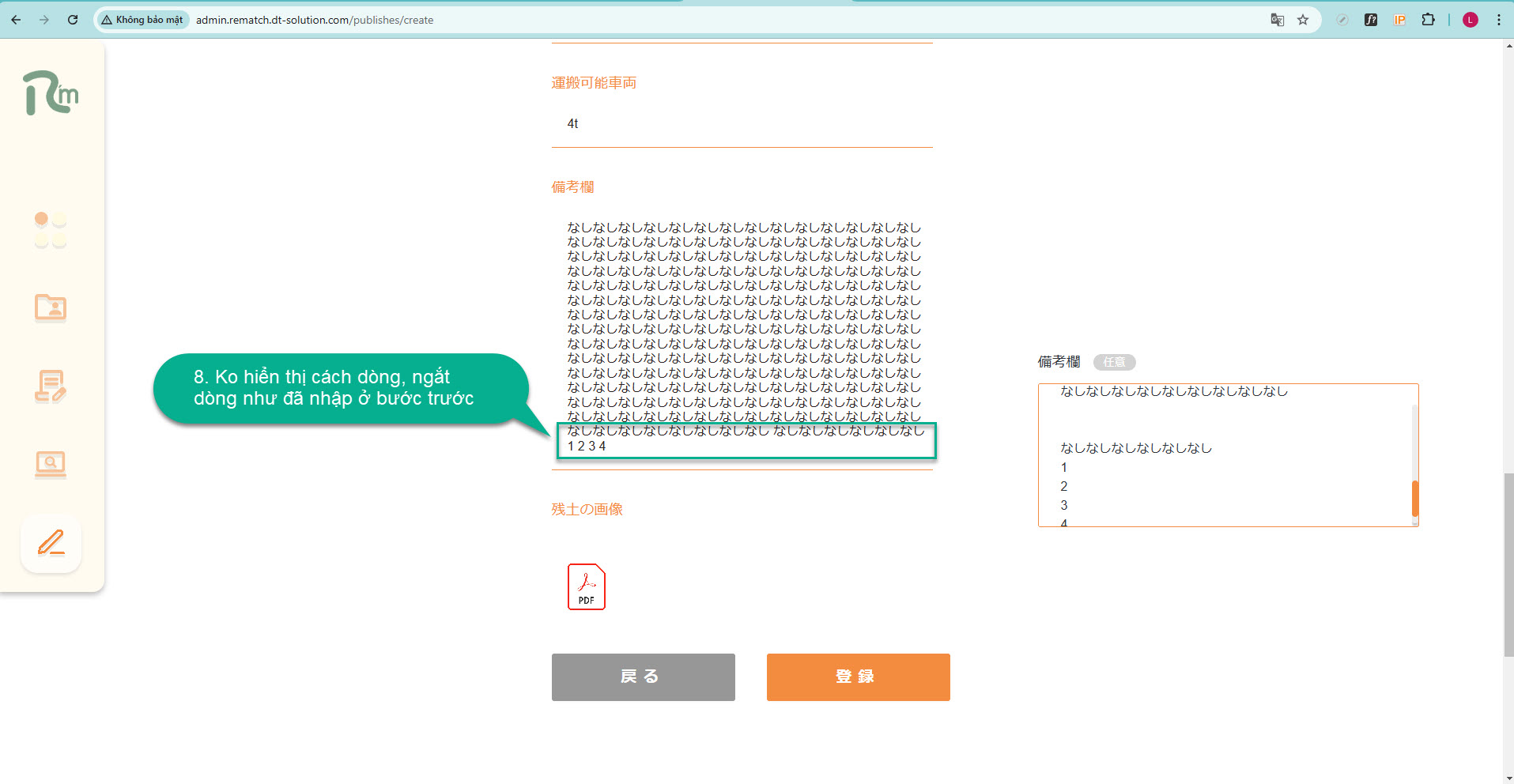Open the attached PDF file icon
The height and width of the screenshot is (784, 1514).
[586, 586]
